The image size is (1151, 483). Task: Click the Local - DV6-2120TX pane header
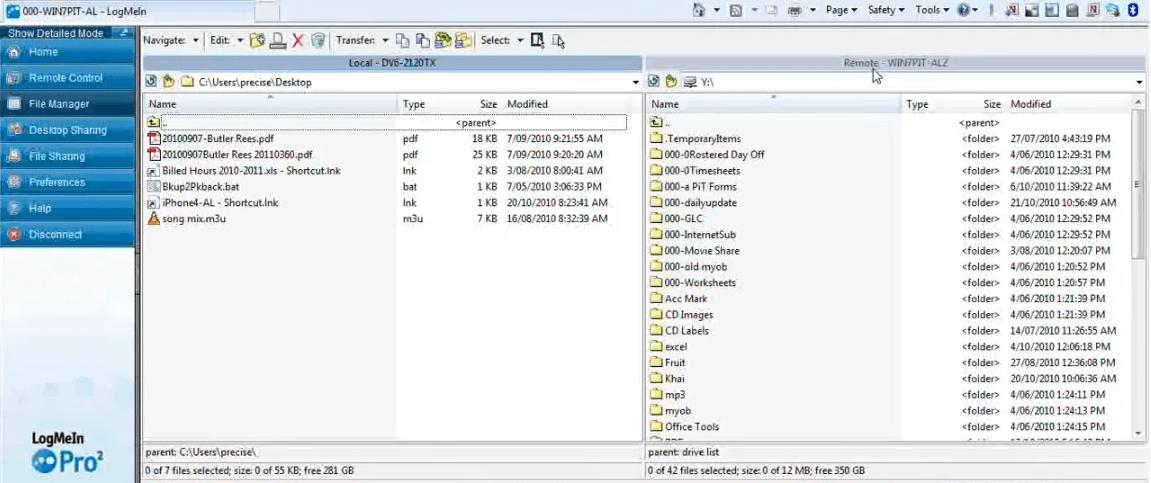tap(393, 63)
